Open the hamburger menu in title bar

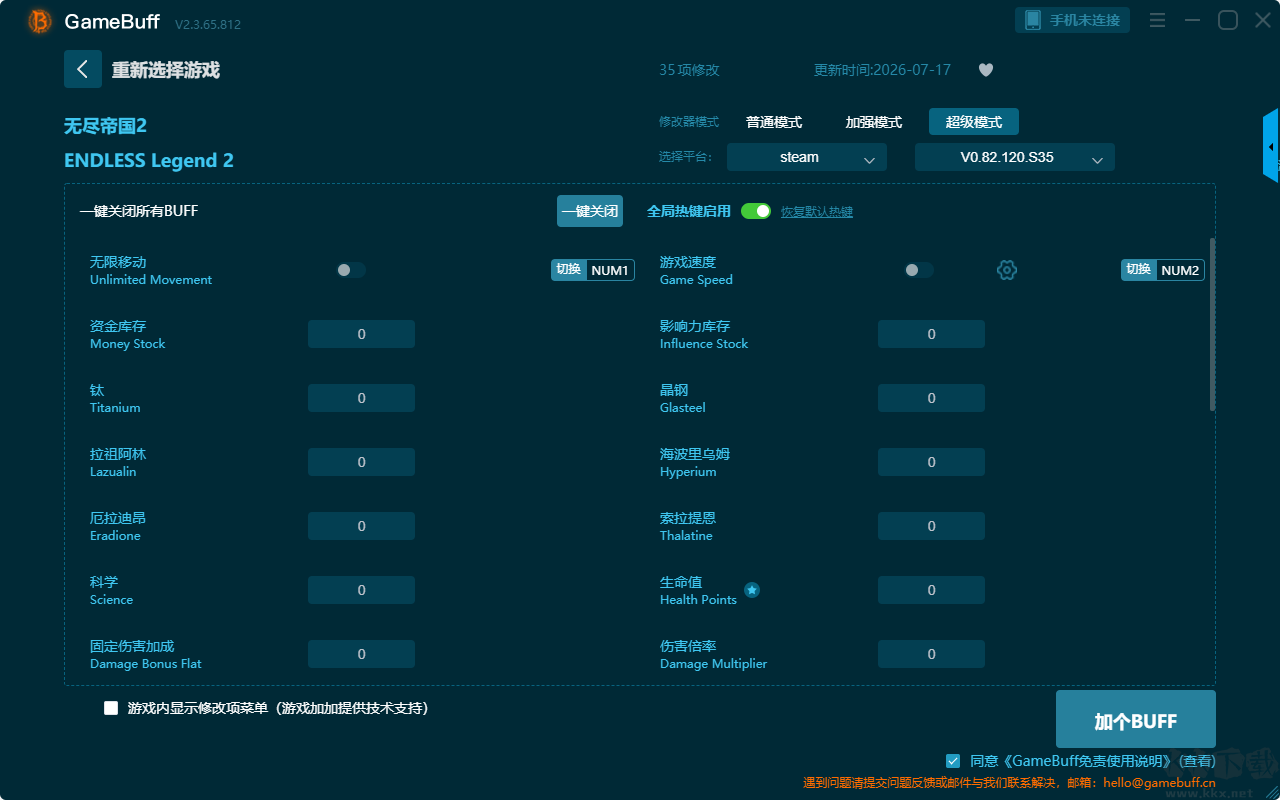tap(1157, 20)
